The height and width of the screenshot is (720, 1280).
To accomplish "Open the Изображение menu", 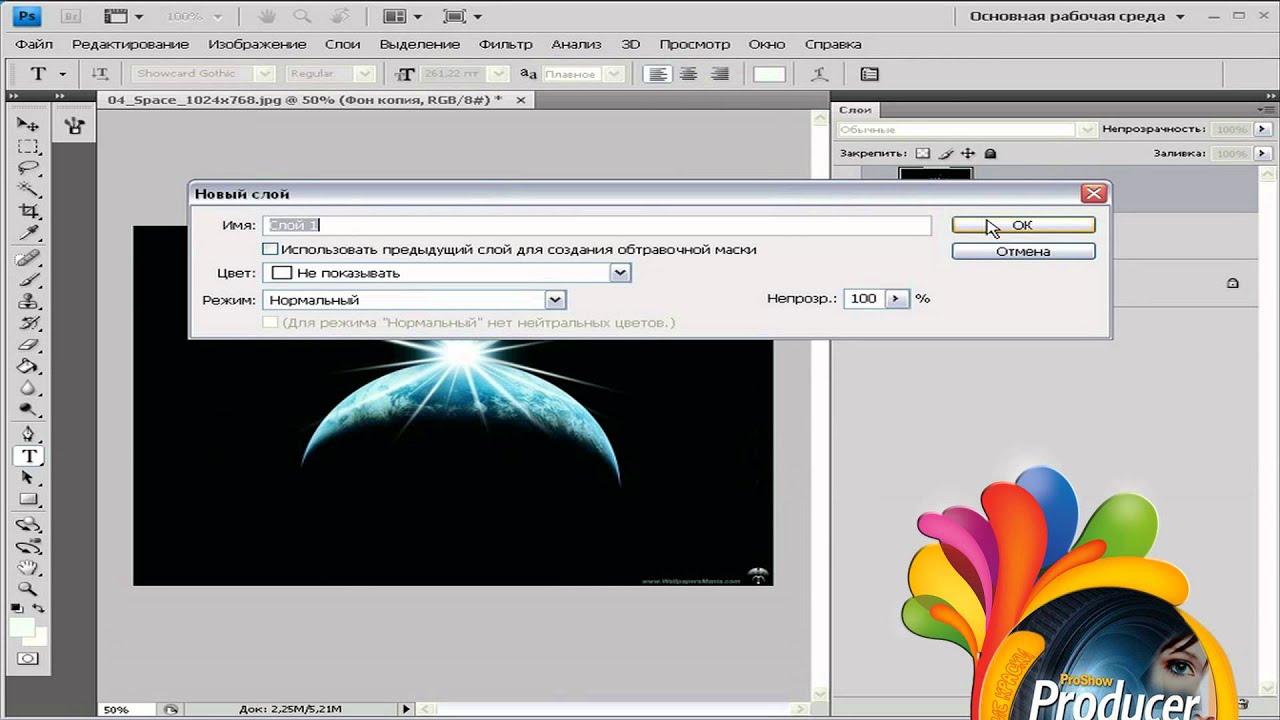I will (257, 44).
